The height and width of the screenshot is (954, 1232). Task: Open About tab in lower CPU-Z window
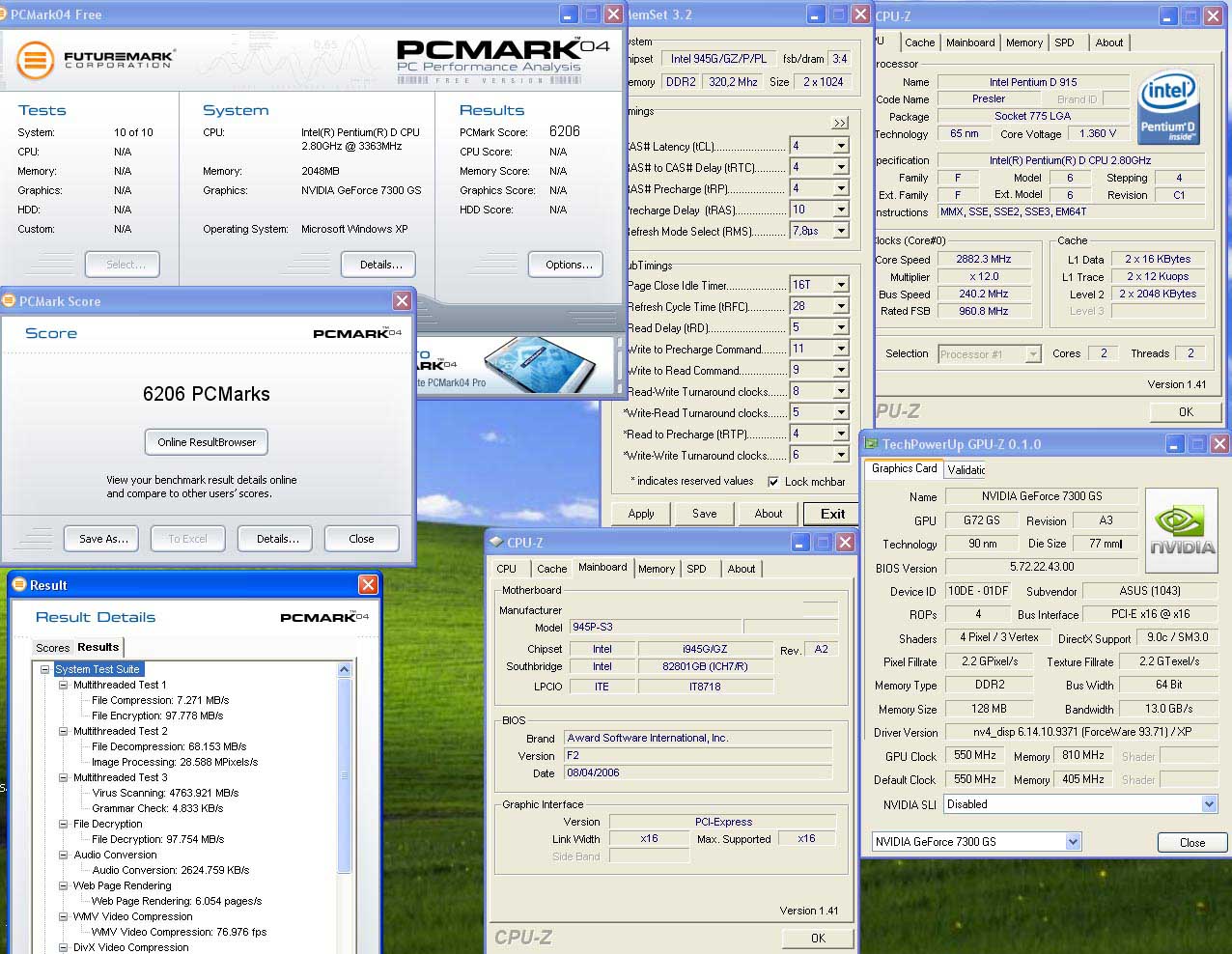tap(742, 569)
